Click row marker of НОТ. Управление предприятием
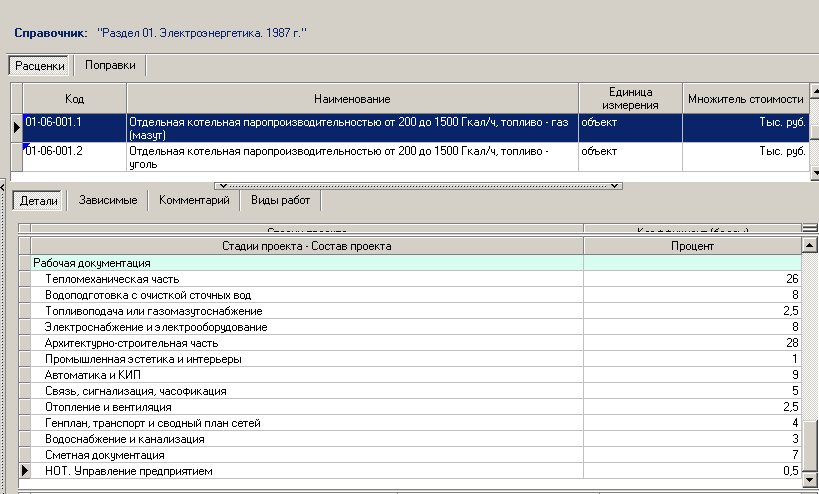This screenshot has height=494, width=819. tap(25, 471)
